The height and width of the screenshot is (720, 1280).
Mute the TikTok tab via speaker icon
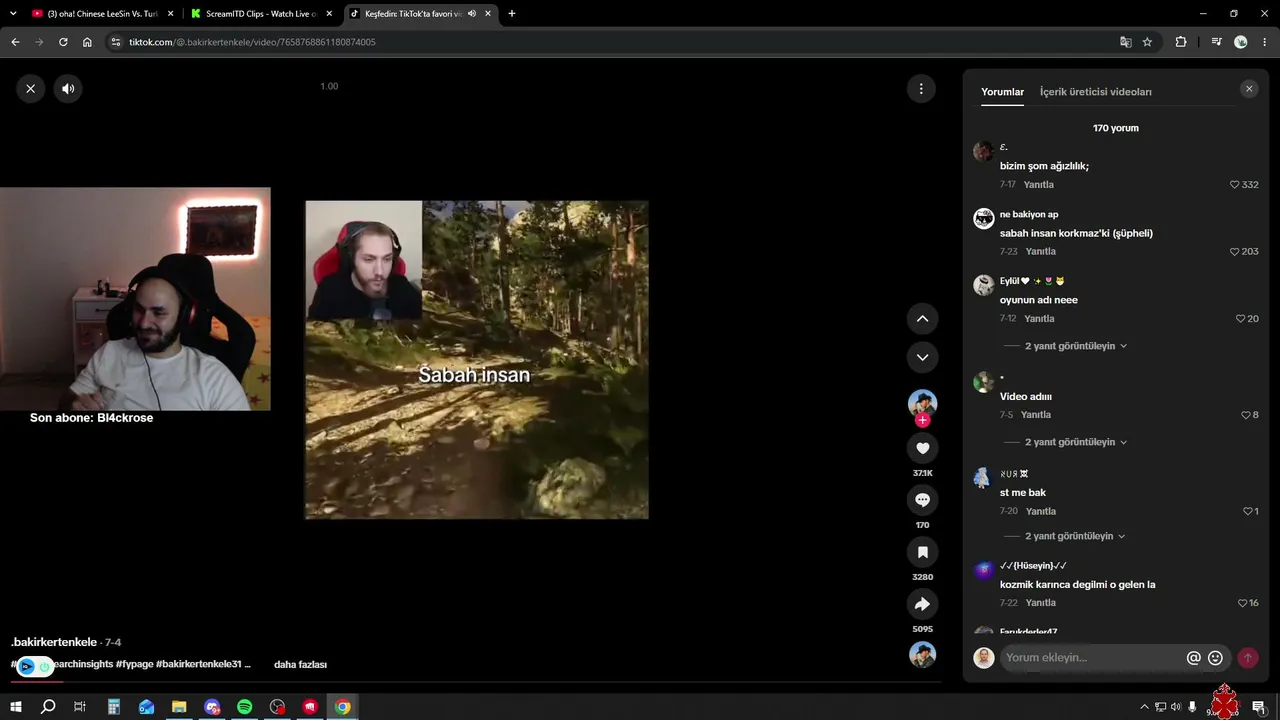pyautogui.click(x=472, y=14)
